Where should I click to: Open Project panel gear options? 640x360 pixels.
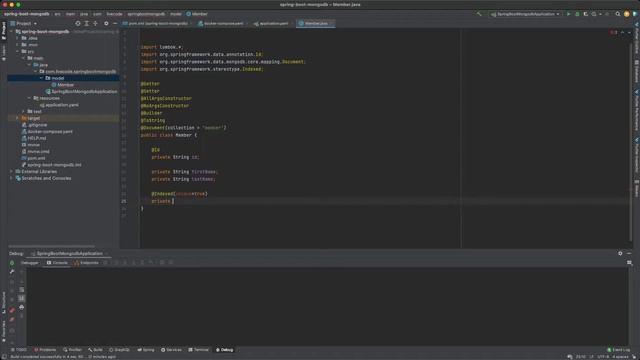tap(106, 24)
